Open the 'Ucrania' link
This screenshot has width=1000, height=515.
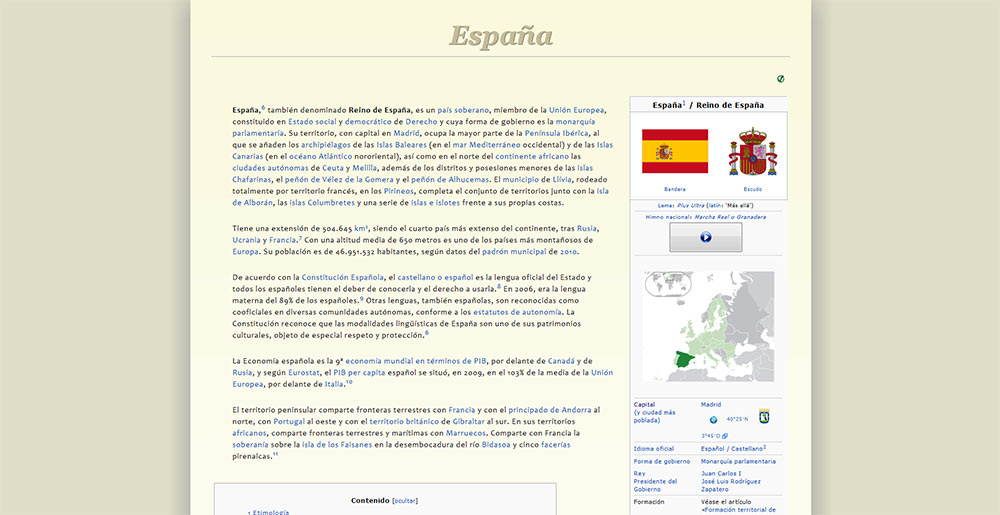(x=246, y=240)
